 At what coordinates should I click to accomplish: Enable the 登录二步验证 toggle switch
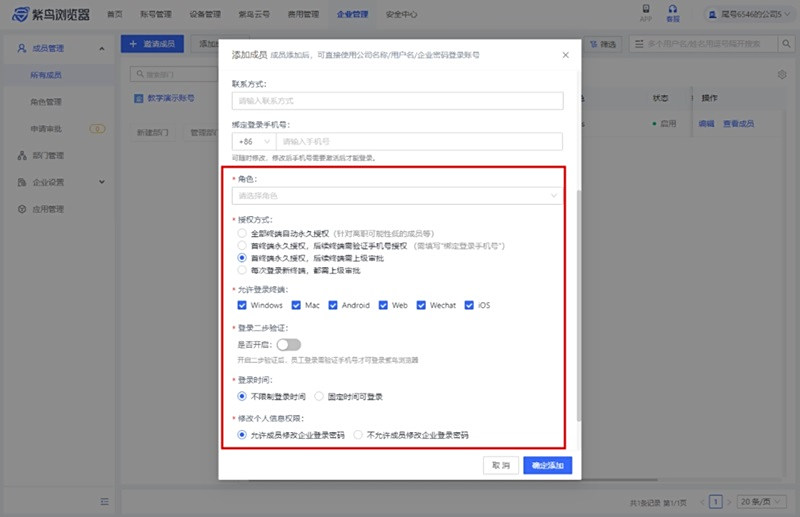click(x=289, y=345)
